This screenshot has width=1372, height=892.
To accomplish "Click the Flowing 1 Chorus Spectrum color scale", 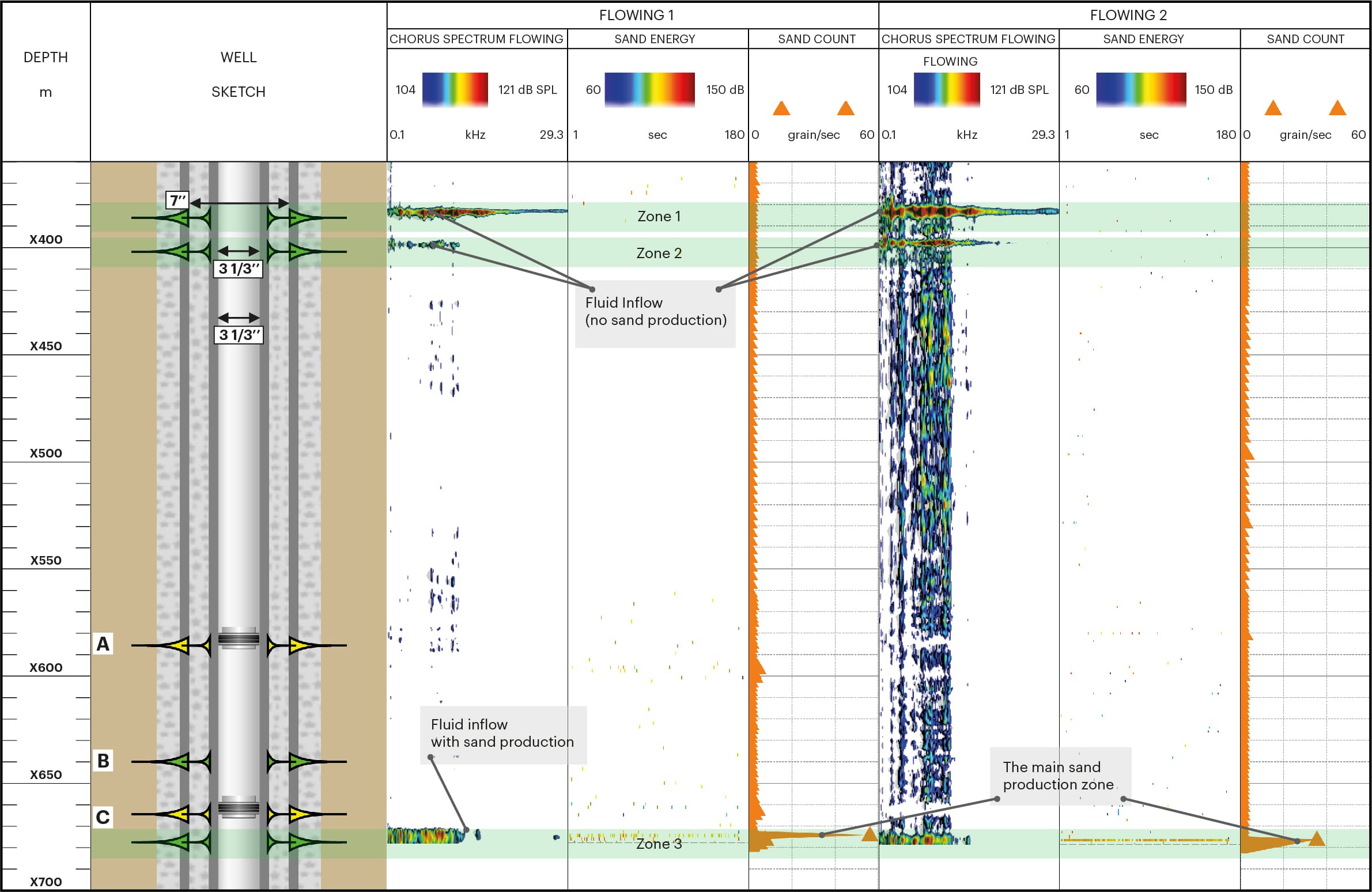I will [x=455, y=89].
